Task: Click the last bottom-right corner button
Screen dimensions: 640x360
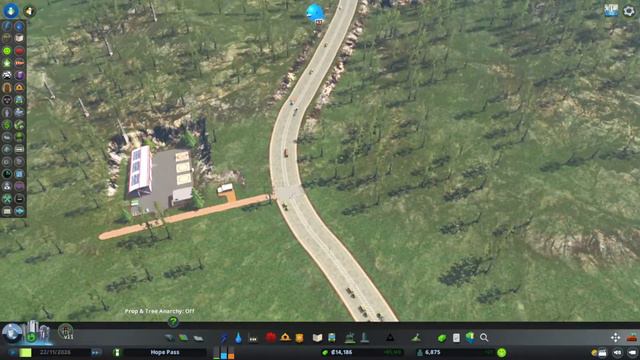Action: tap(632, 353)
